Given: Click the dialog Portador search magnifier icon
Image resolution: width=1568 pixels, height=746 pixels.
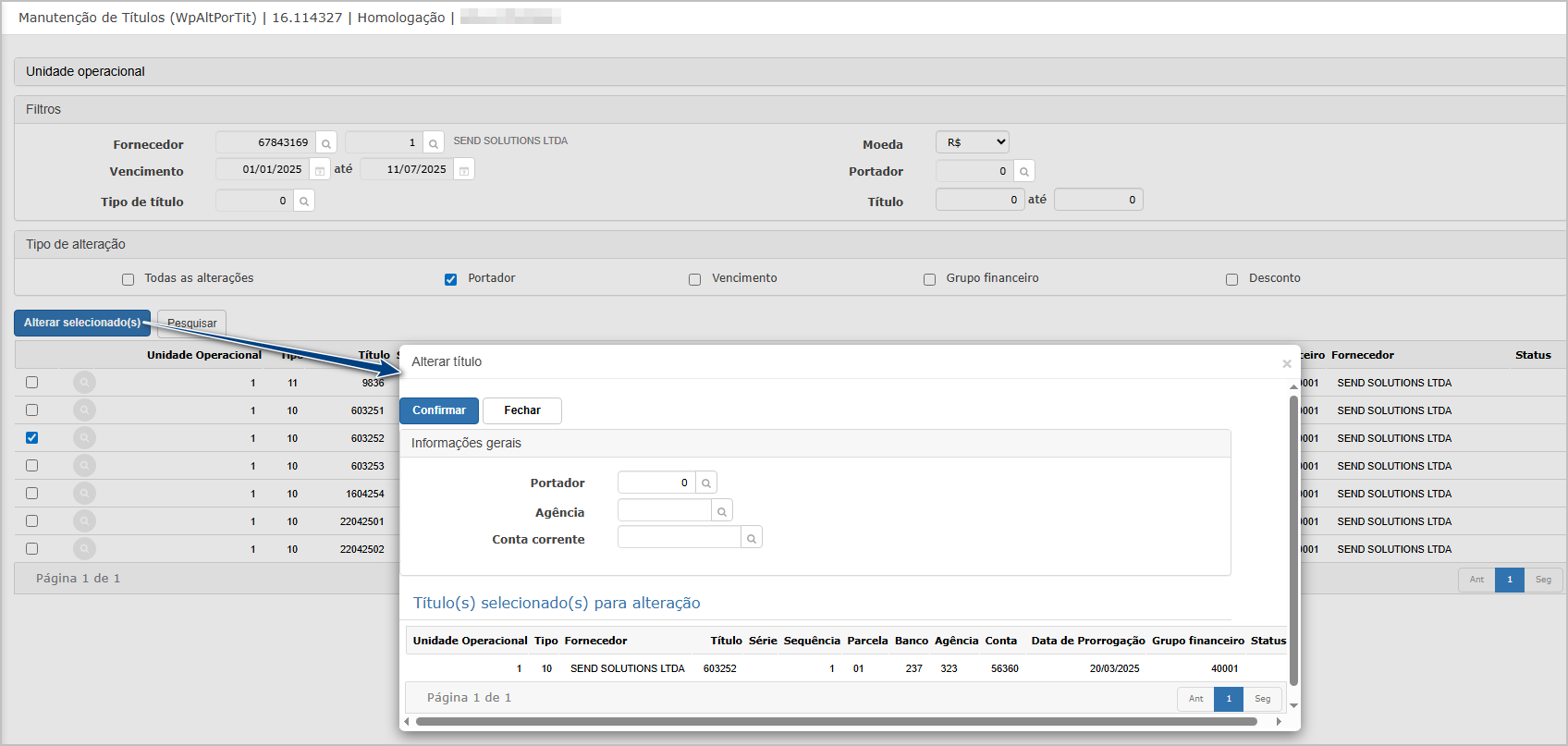Looking at the screenshot, I should pyautogui.click(x=706, y=483).
